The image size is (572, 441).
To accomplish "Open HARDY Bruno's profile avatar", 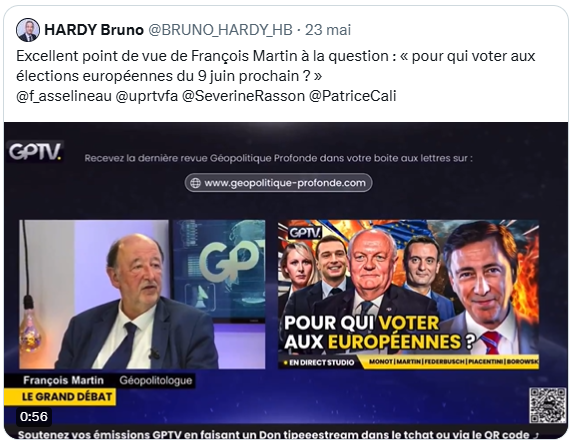I will (28, 30).
